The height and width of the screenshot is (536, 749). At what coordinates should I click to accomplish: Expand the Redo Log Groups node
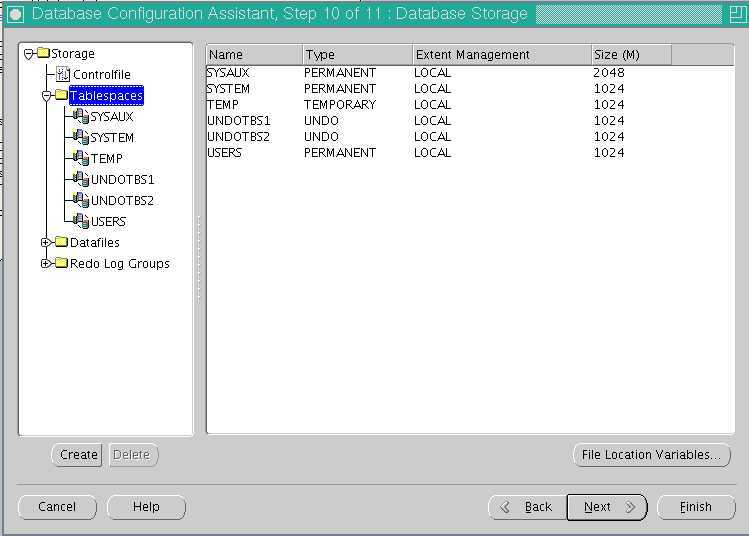point(45,263)
